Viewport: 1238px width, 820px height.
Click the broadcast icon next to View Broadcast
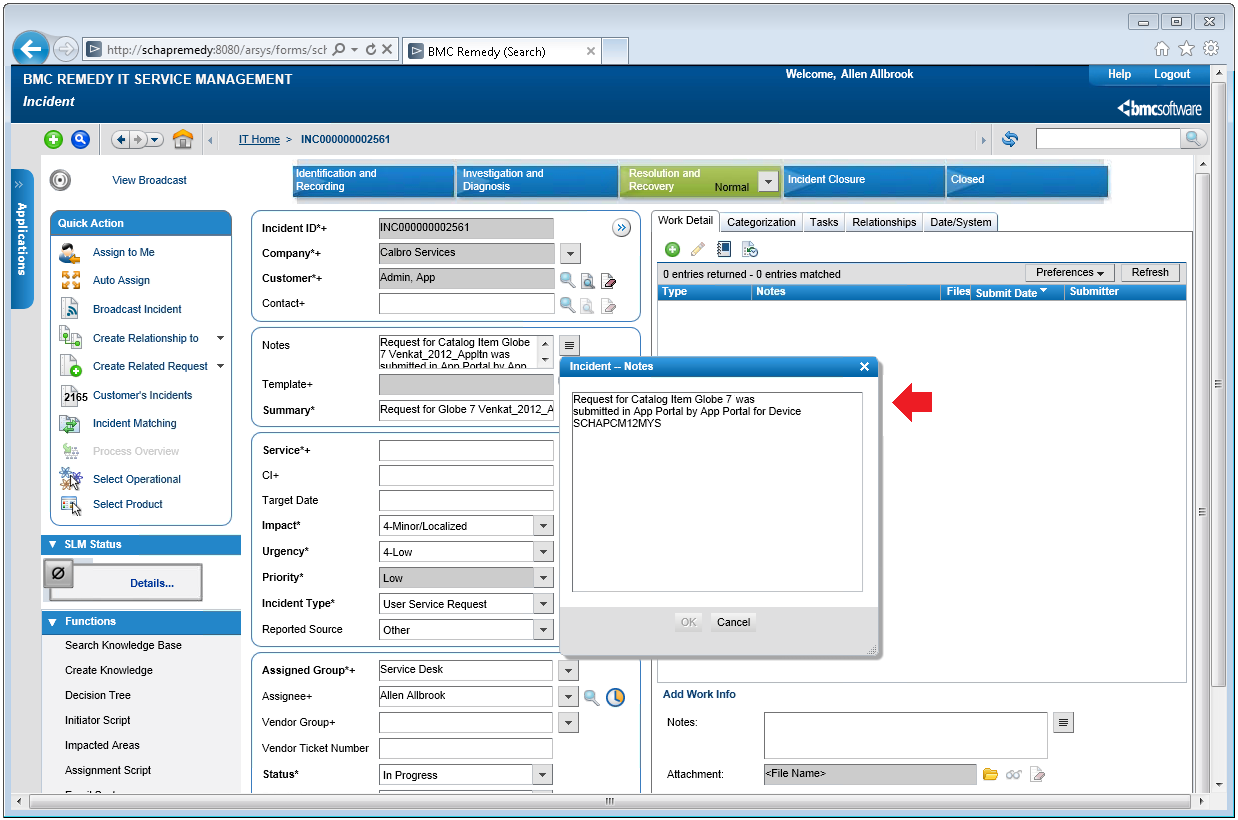click(60, 180)
